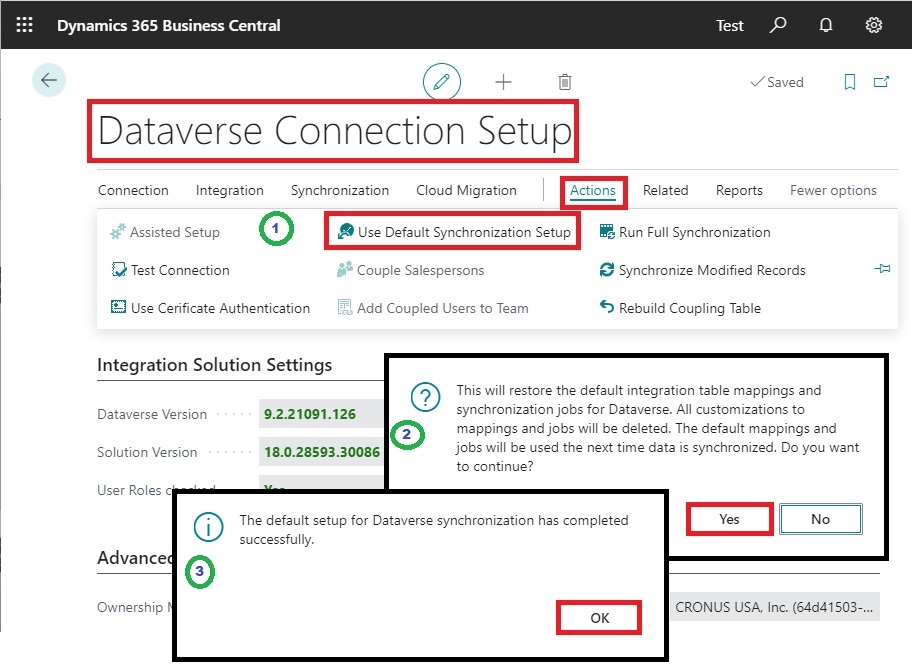Screen dimensions: 913x667
Task: Bookmark this page
Action: point(850,82)
